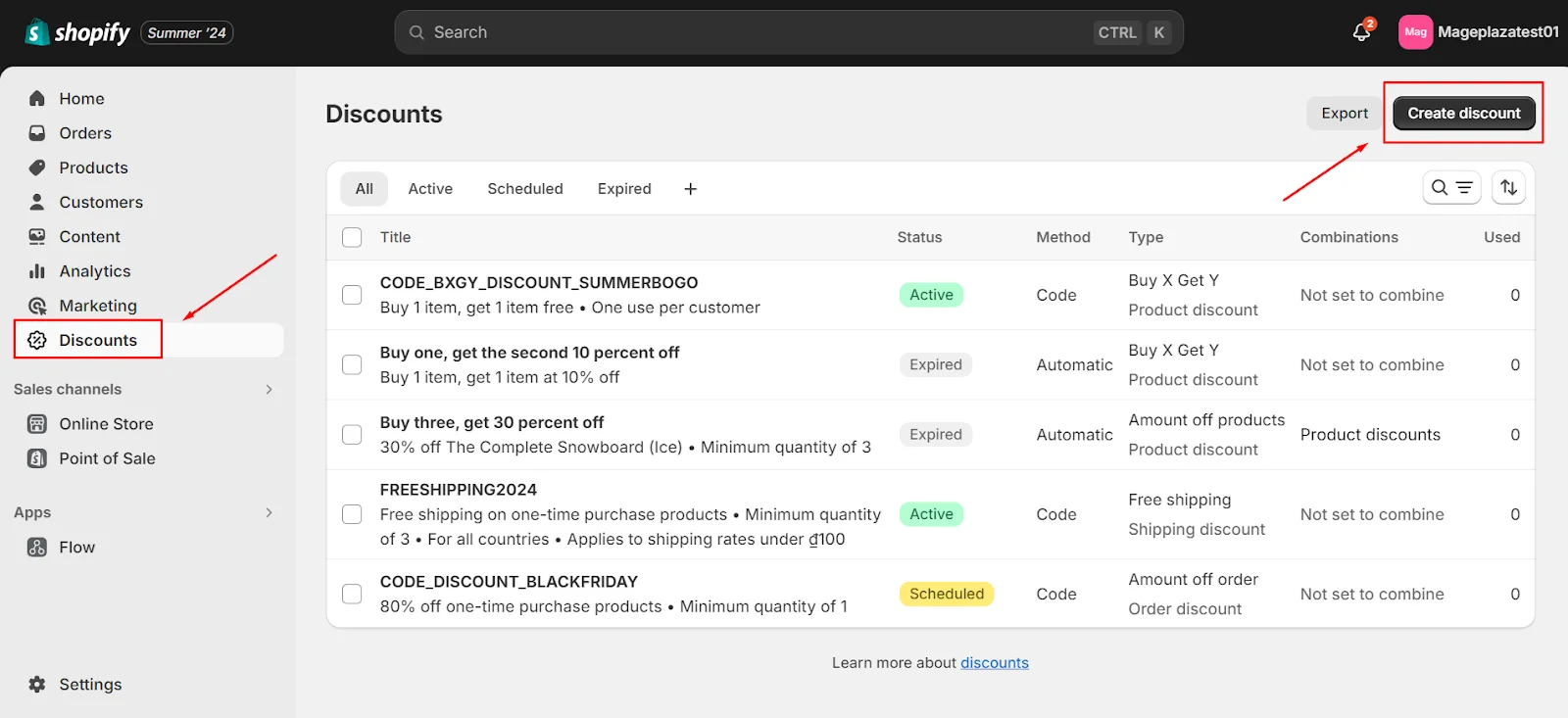
Task: Click the Combinations column header
Action: point(1348,237)
